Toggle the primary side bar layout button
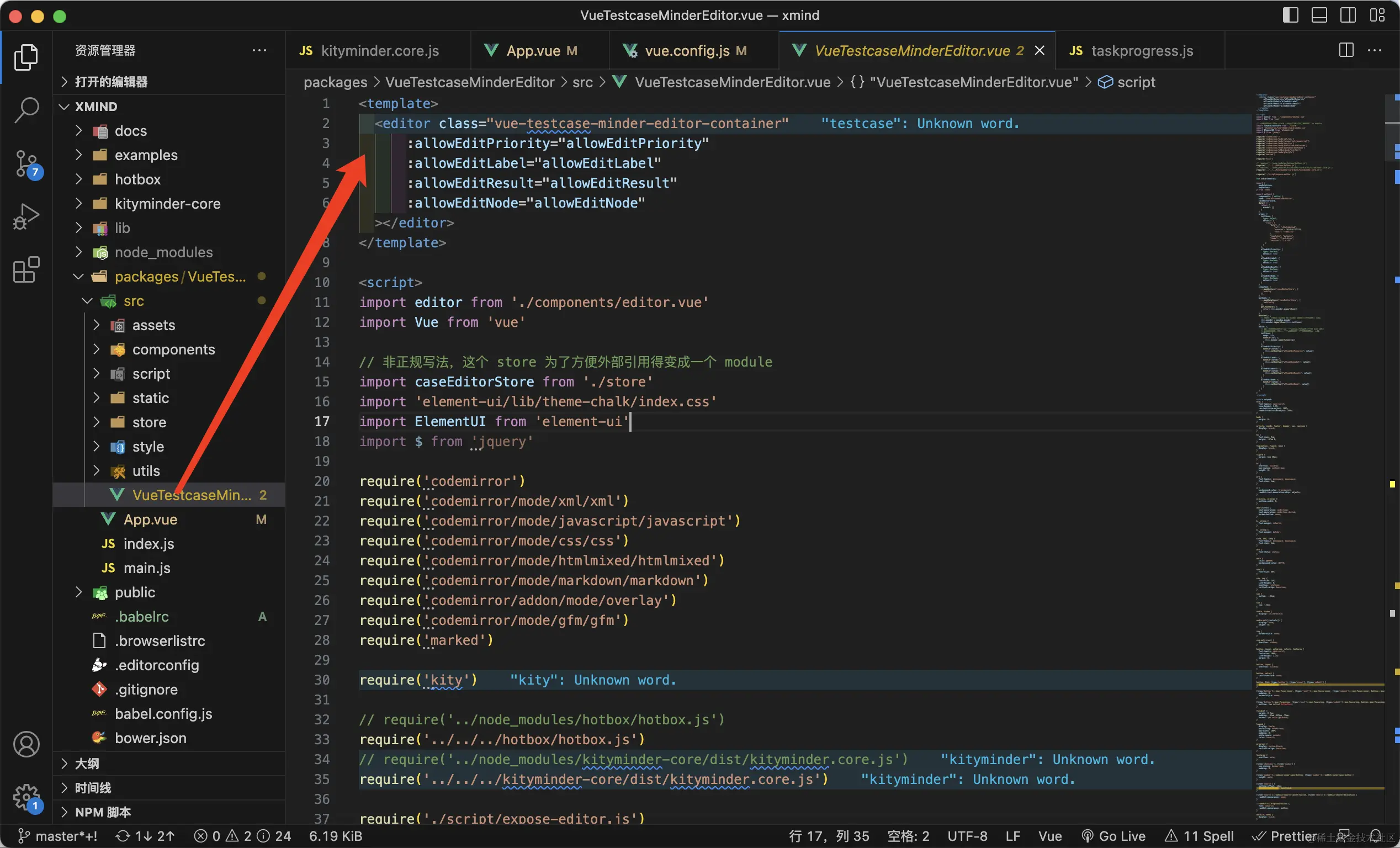Image resolution: width=1400 pixels, height=848 pixels. (x=1290, y=15)
